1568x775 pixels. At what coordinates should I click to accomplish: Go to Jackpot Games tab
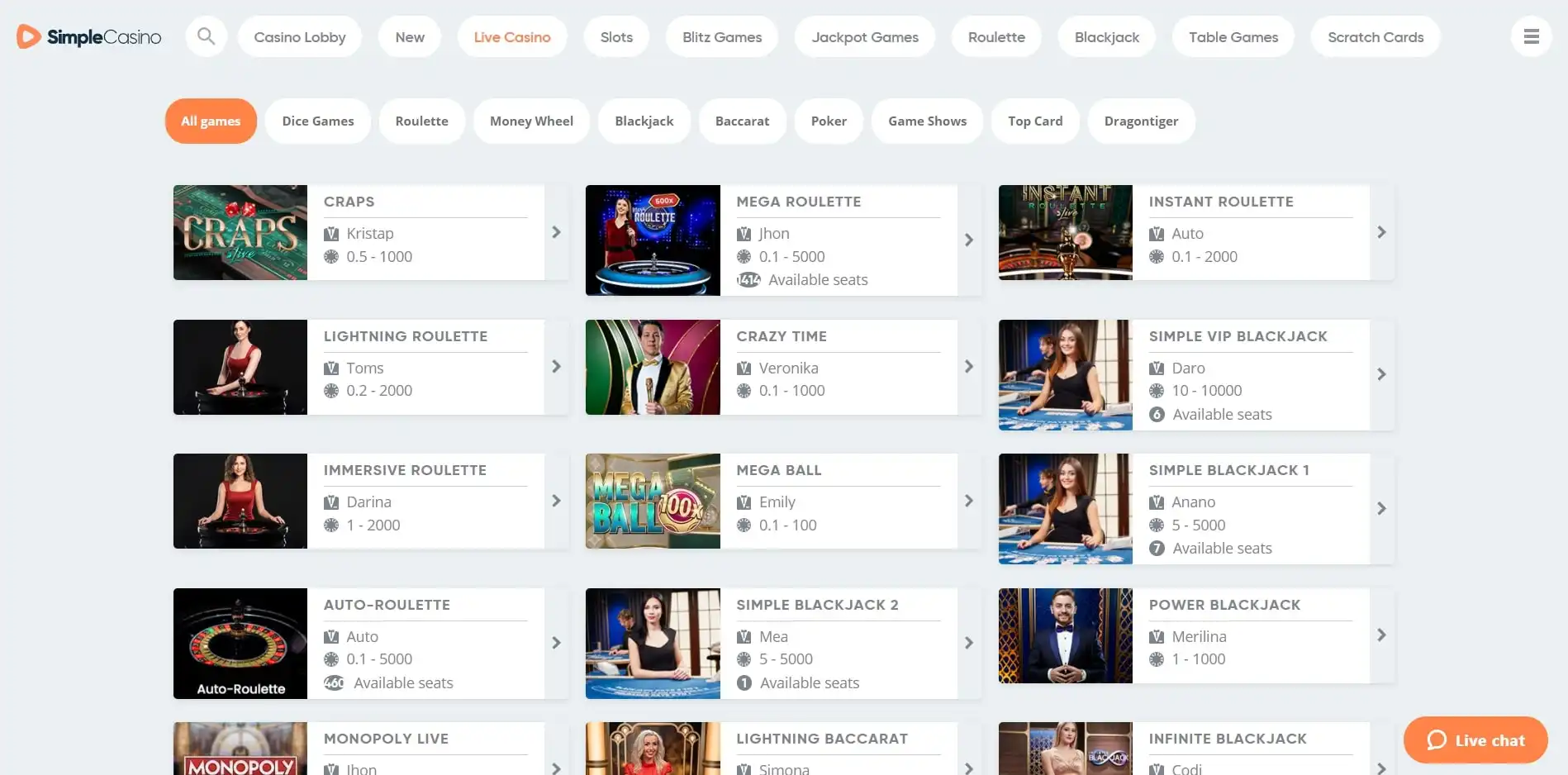click(x=864, y=37)
